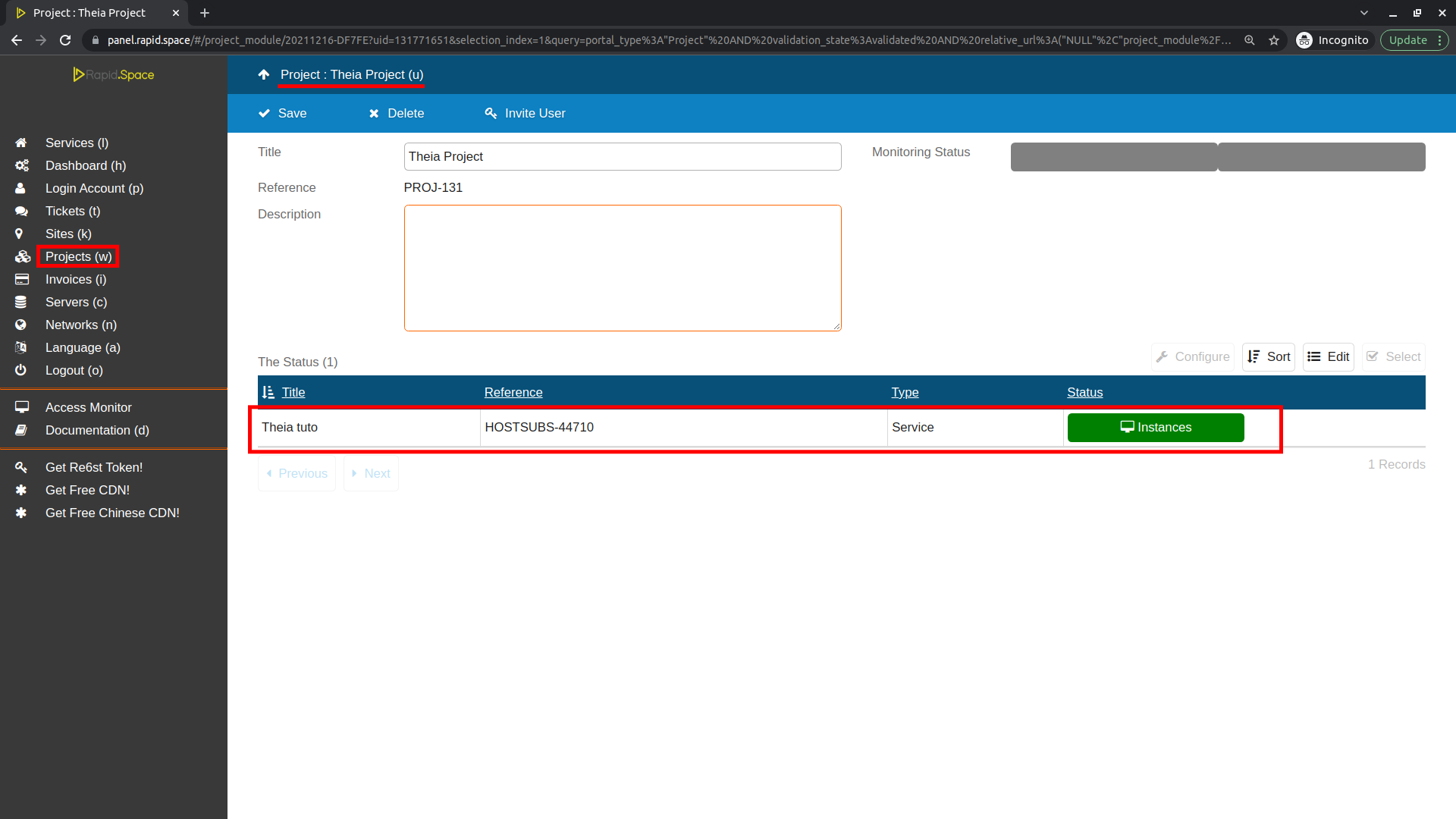Viewport: 1456px width, 819px height.
Task: Click the Get Free Chinese CDN! link
Action: [112, 513]
